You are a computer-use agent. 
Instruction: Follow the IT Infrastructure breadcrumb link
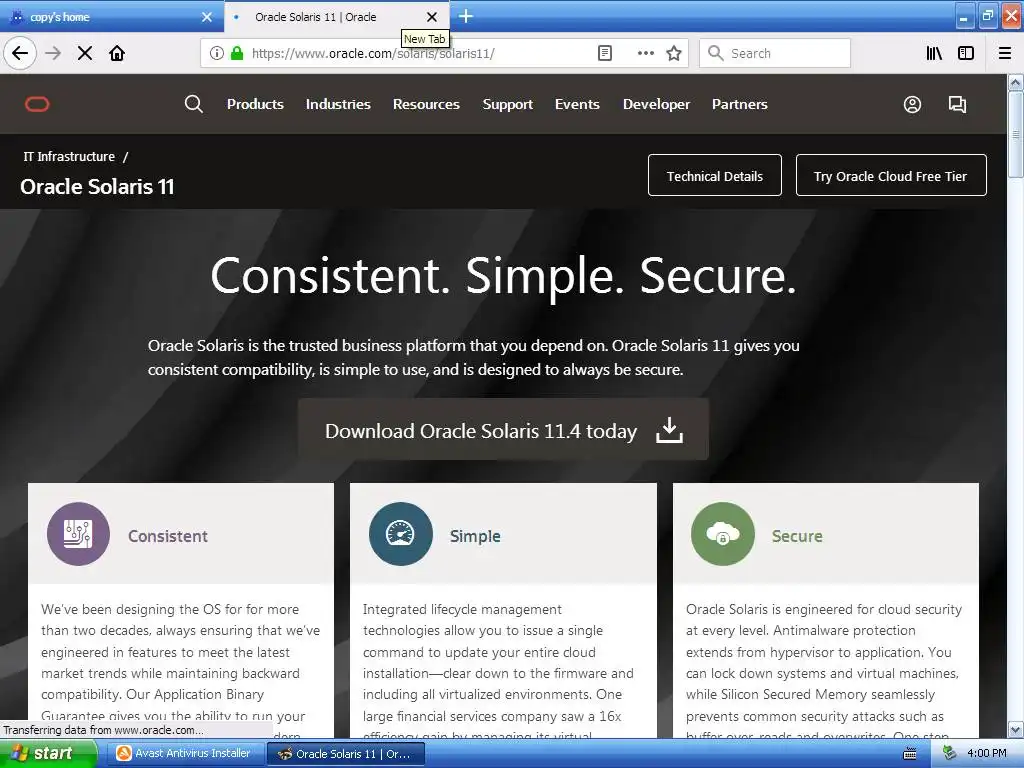pyautogui.click(x=69, y=157)
